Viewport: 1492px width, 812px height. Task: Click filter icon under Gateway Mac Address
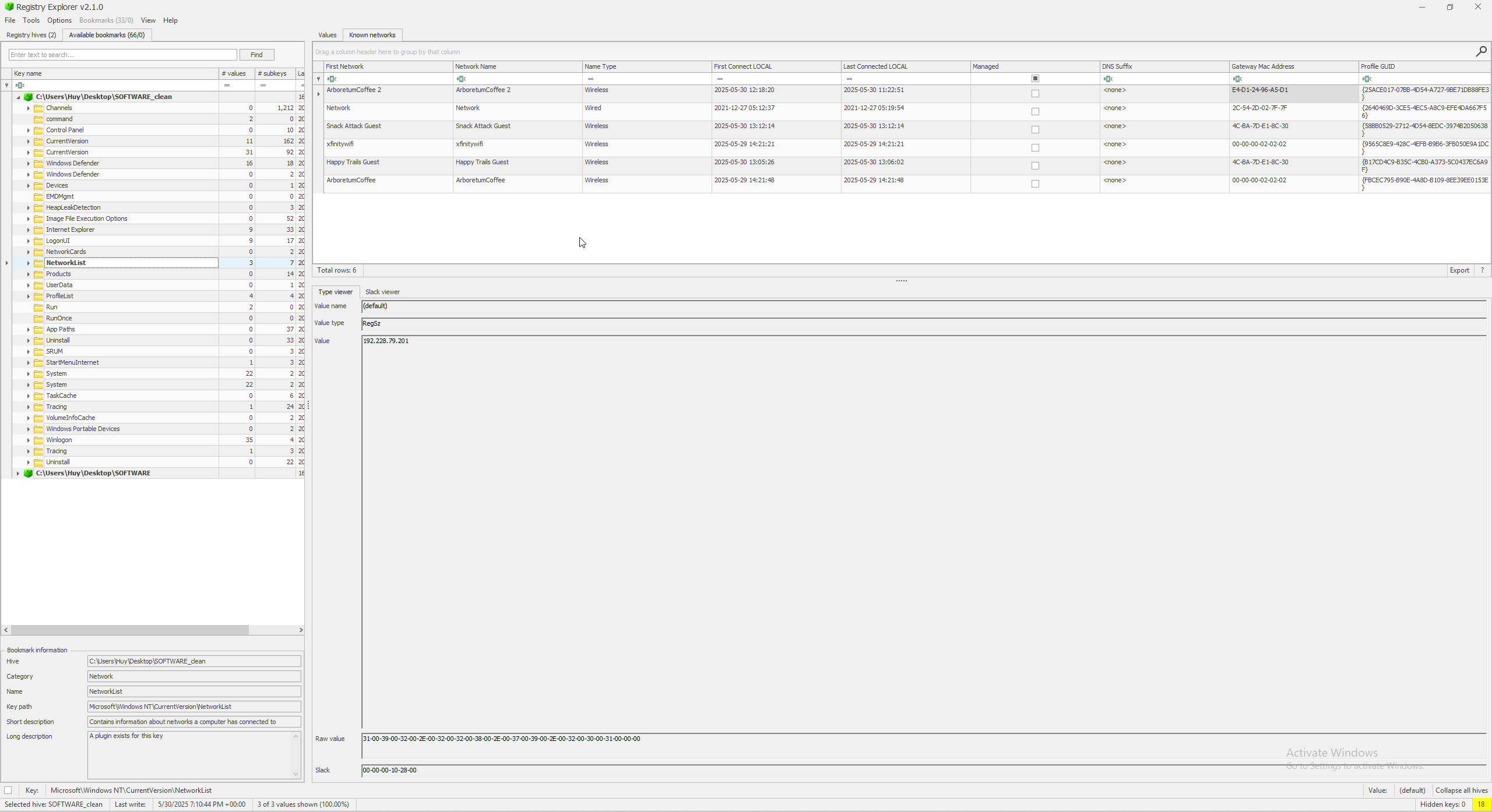[x=1237, y=79]
